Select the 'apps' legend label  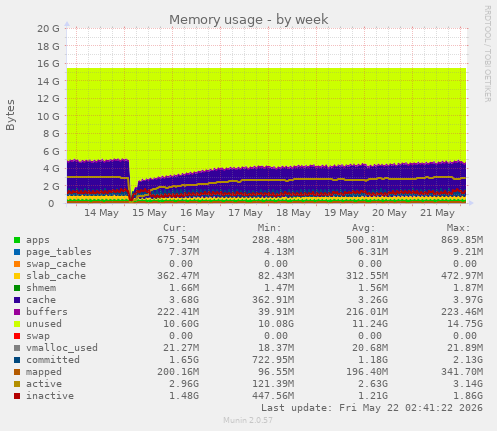pos(38,240)
